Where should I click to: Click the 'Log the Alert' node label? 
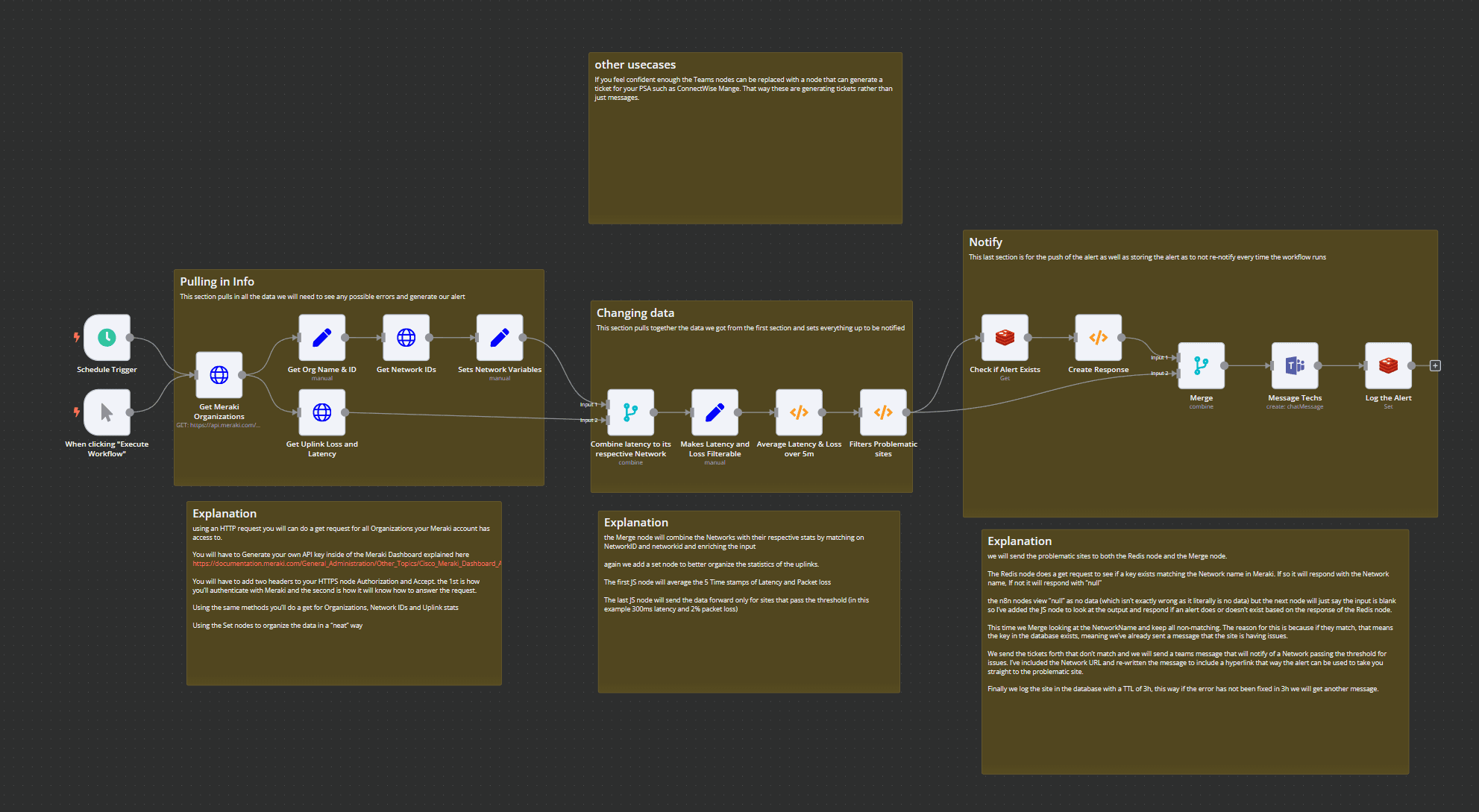[1389, 398]
